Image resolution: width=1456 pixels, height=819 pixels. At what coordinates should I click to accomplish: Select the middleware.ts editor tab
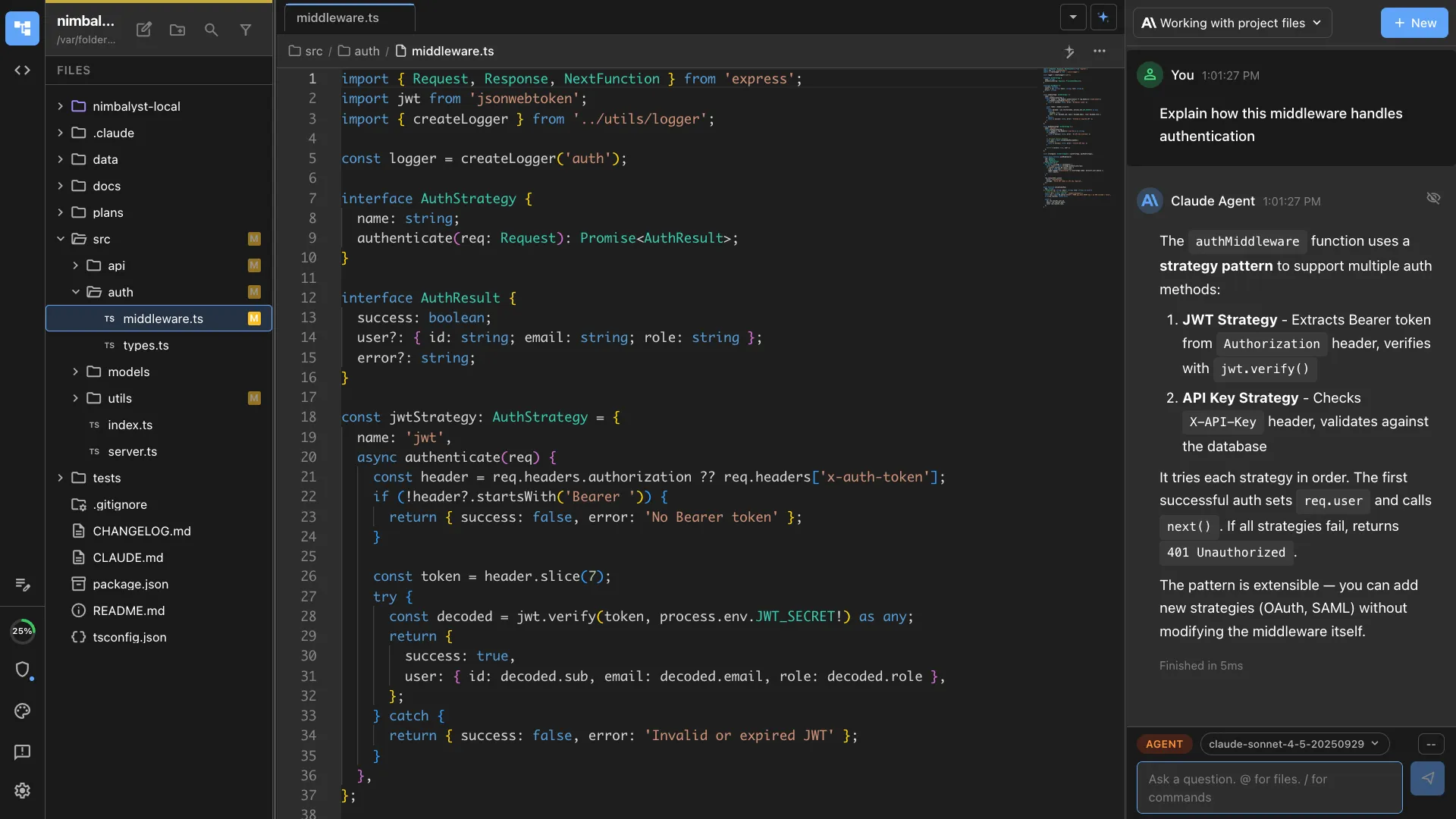pyautogui.click(x=337, y=17)
